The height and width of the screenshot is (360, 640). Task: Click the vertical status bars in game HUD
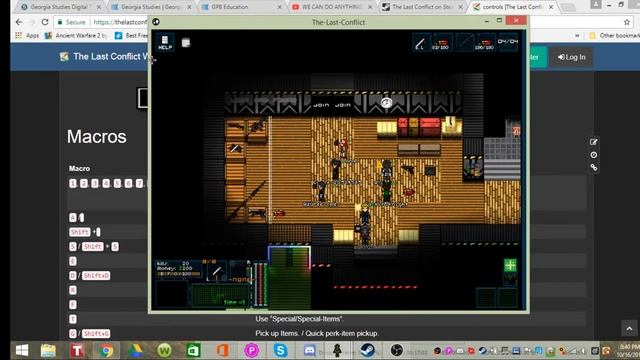click(x=261, y=284)
